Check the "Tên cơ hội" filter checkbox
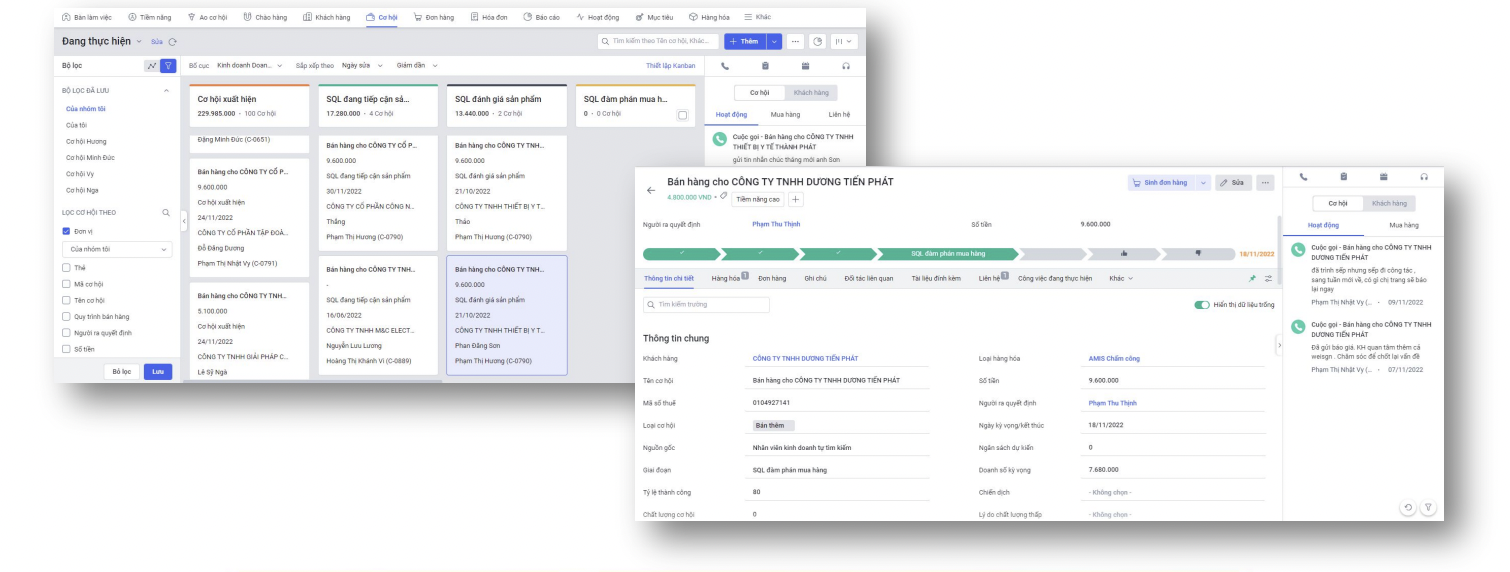This screenshot has height=572, width=1510. coord(66,300)
